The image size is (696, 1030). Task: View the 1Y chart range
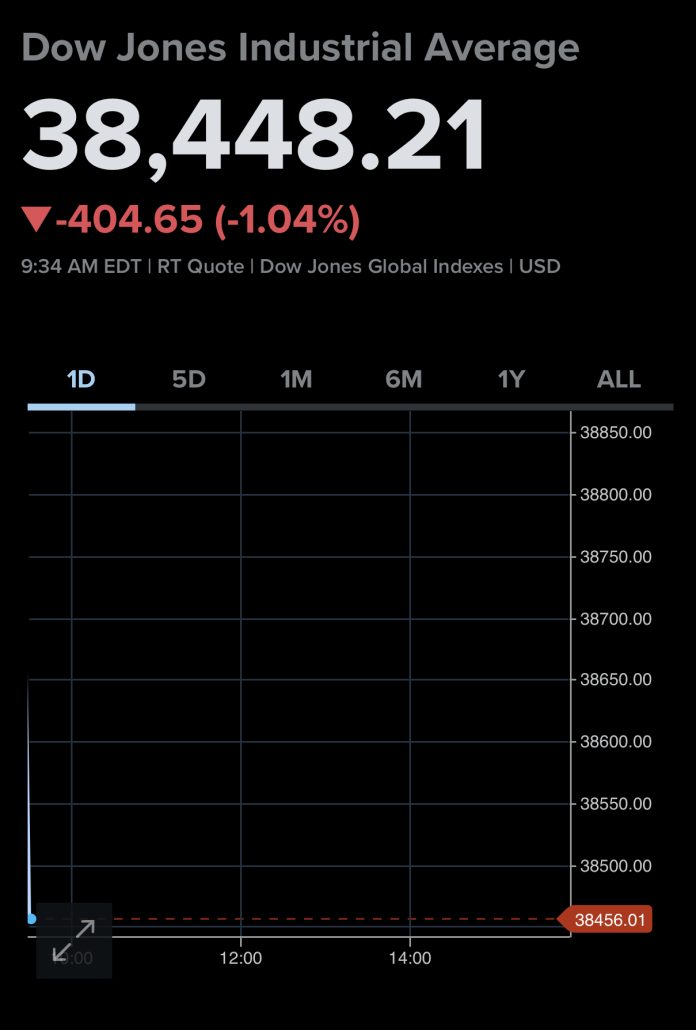(x=511, y=380)
